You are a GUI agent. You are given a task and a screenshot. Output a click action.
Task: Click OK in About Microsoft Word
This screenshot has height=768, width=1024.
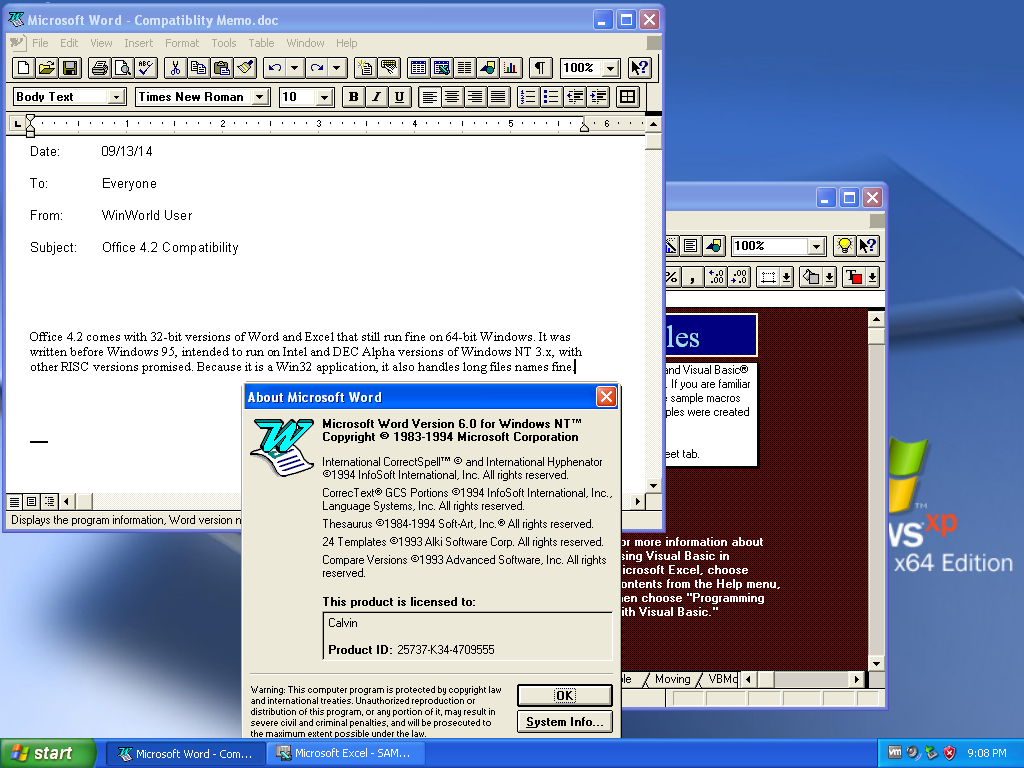click(564, 696)
